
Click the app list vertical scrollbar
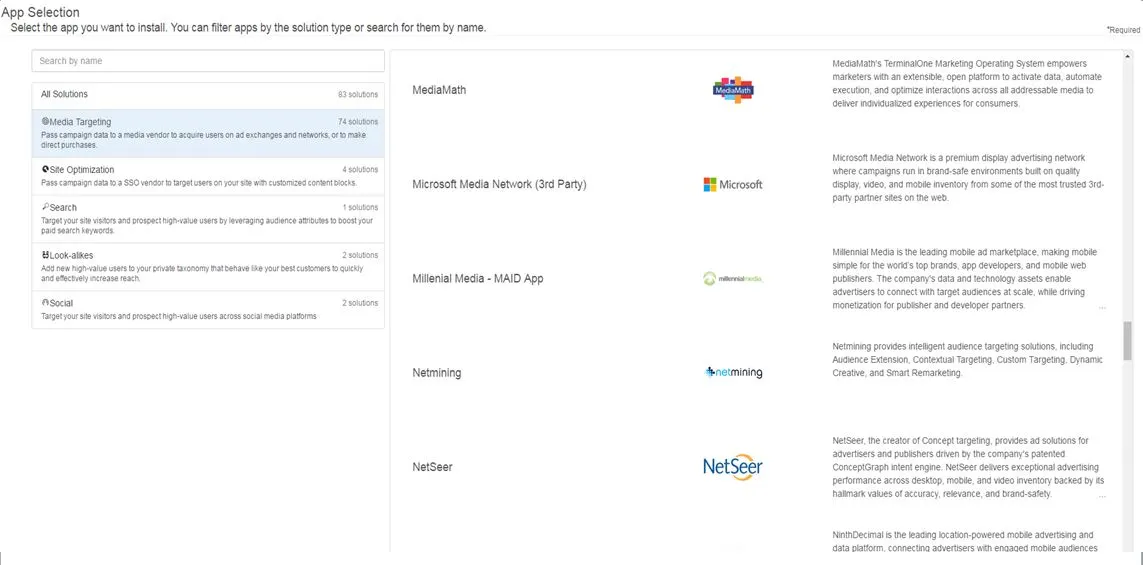[x=1128, y=340]
